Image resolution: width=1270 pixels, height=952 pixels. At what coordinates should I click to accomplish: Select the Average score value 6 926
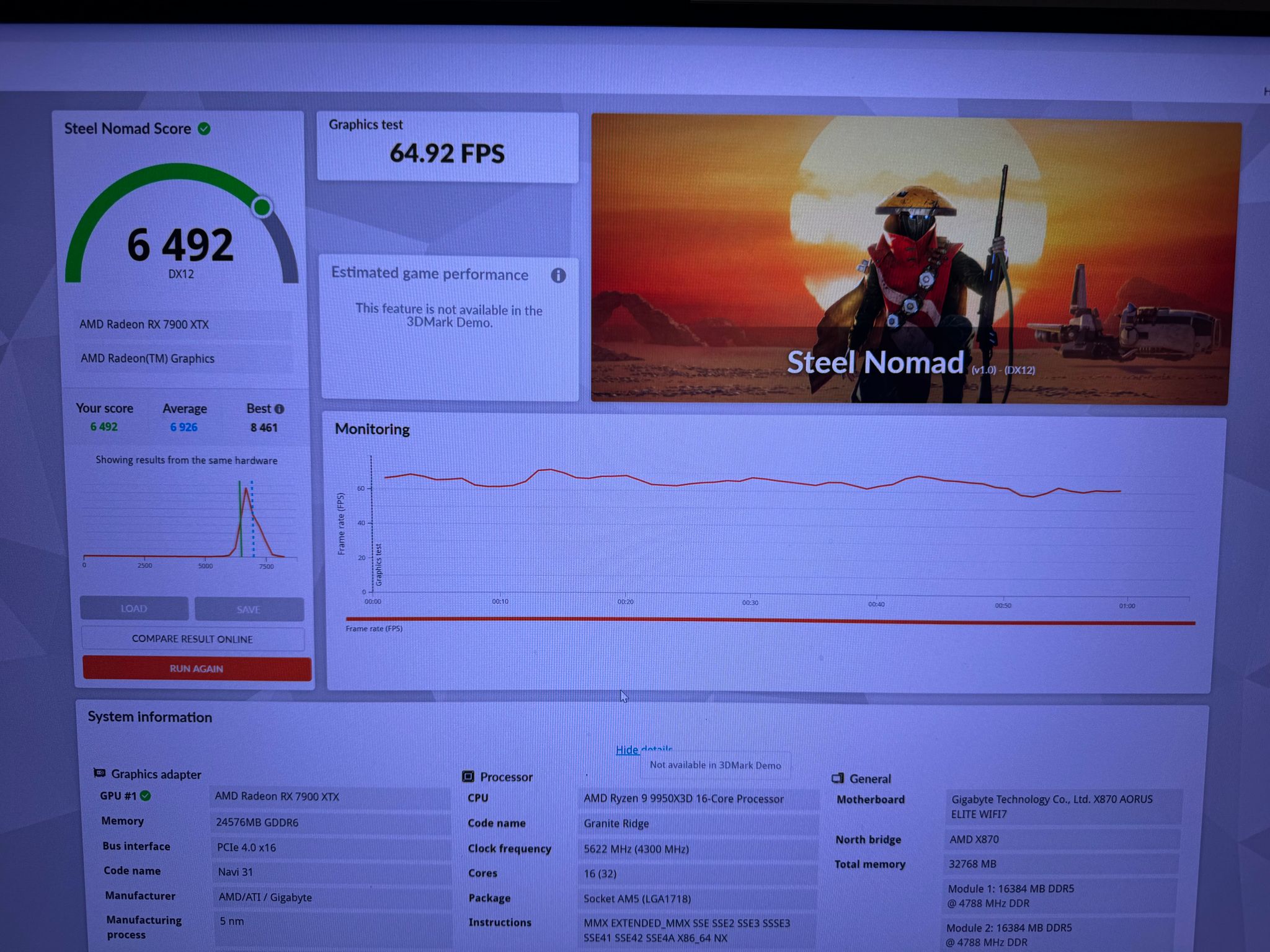(184, 427)
